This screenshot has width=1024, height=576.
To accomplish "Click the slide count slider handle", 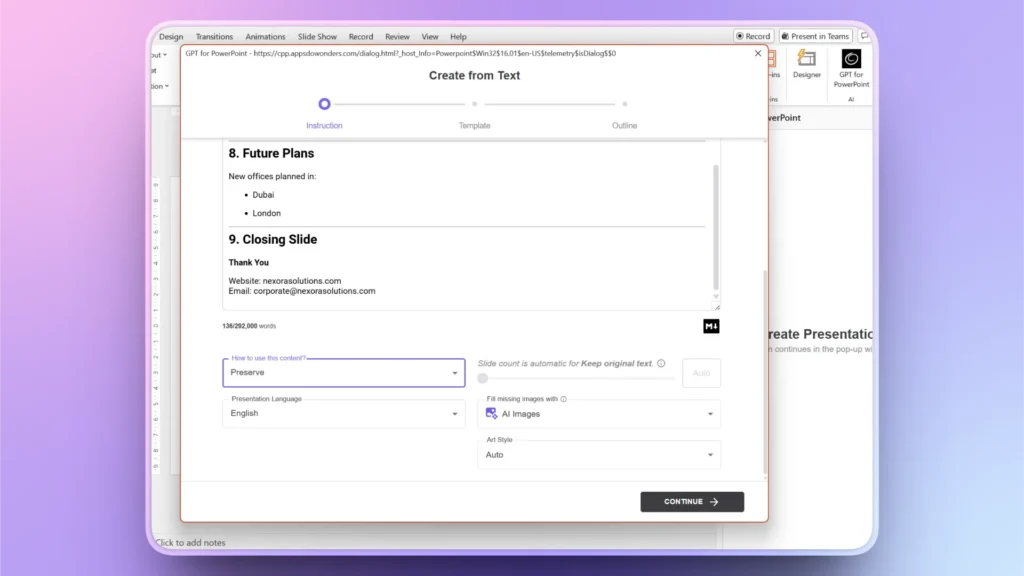I will (x=483, y=378).
